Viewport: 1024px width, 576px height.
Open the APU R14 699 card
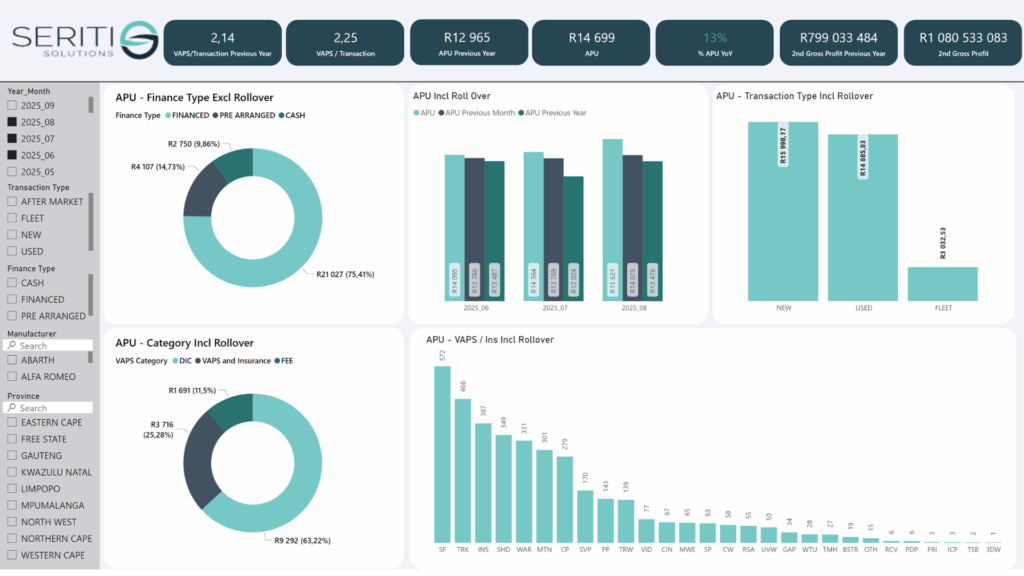591,42
